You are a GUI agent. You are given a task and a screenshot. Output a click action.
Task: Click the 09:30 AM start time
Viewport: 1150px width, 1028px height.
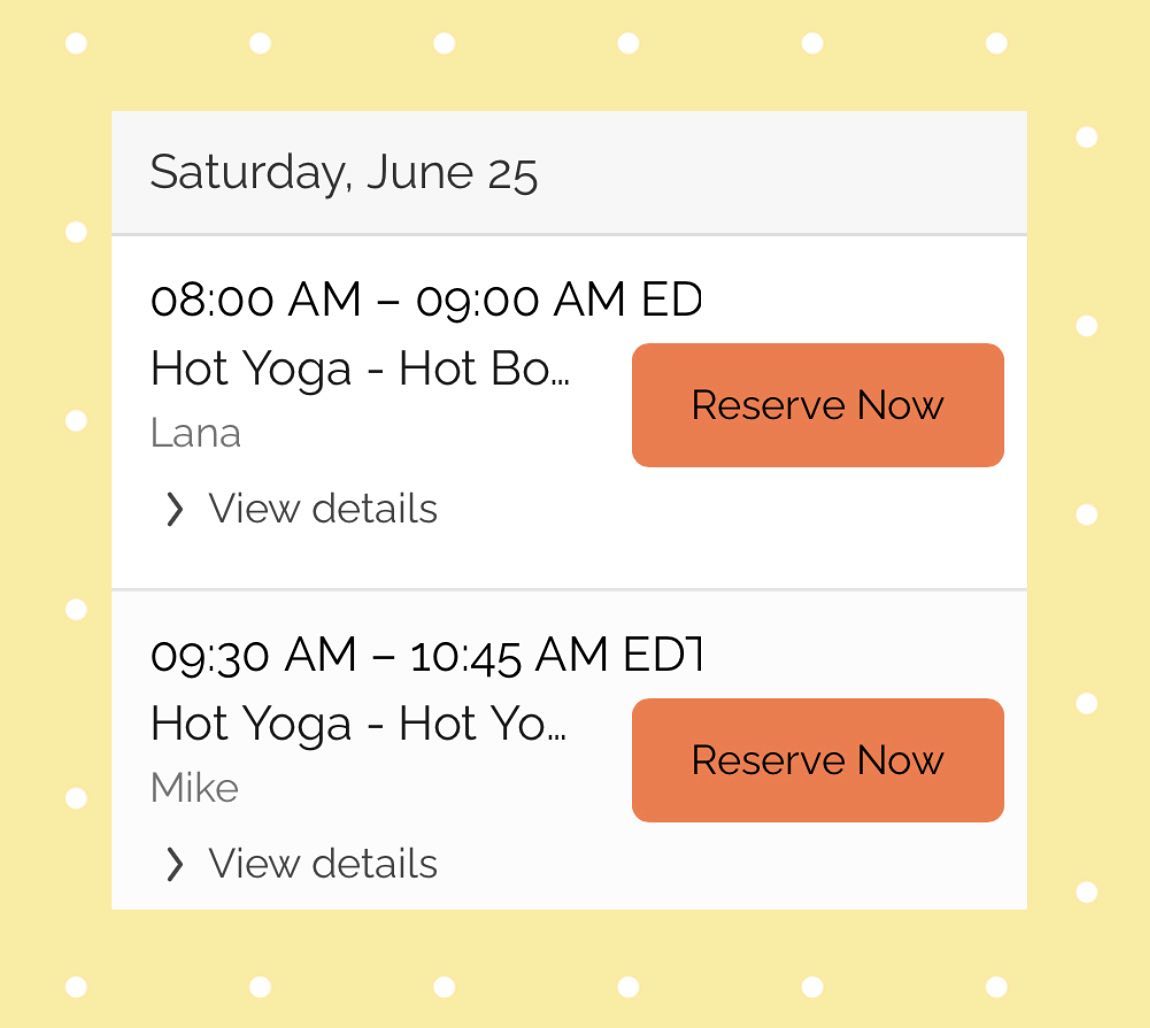253,655
